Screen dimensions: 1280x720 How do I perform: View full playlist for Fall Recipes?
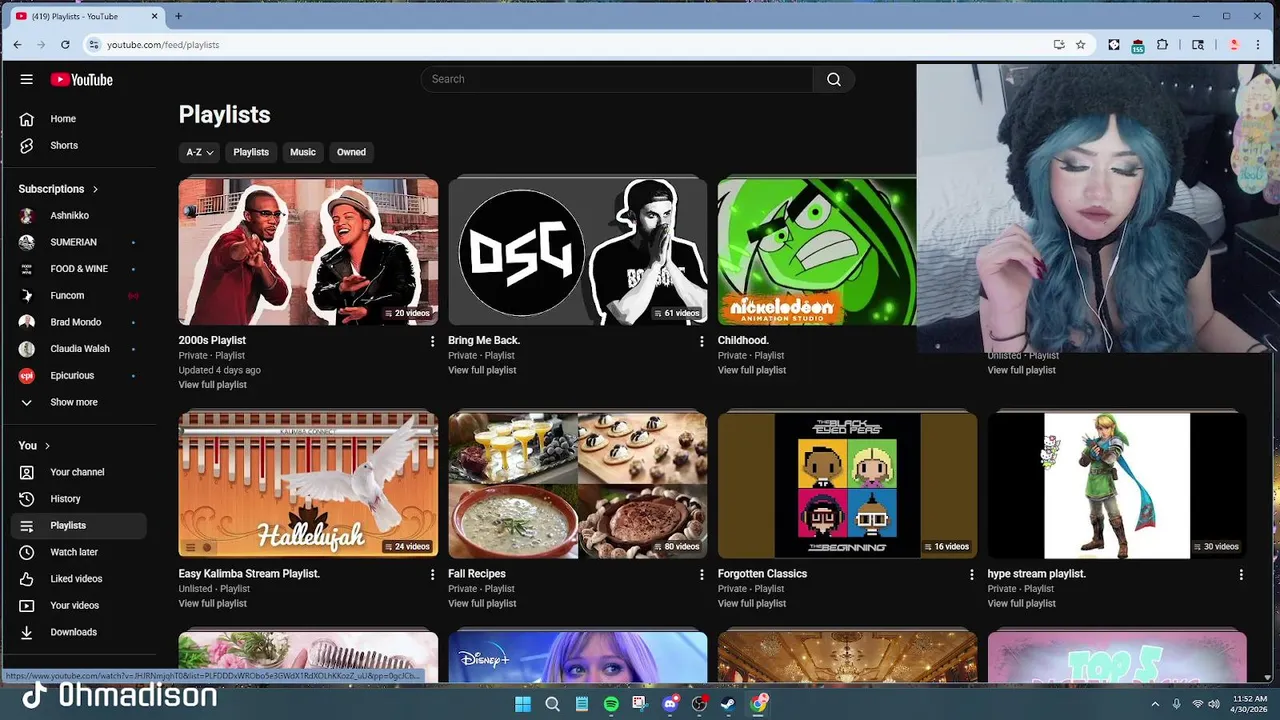coord(482,603)
